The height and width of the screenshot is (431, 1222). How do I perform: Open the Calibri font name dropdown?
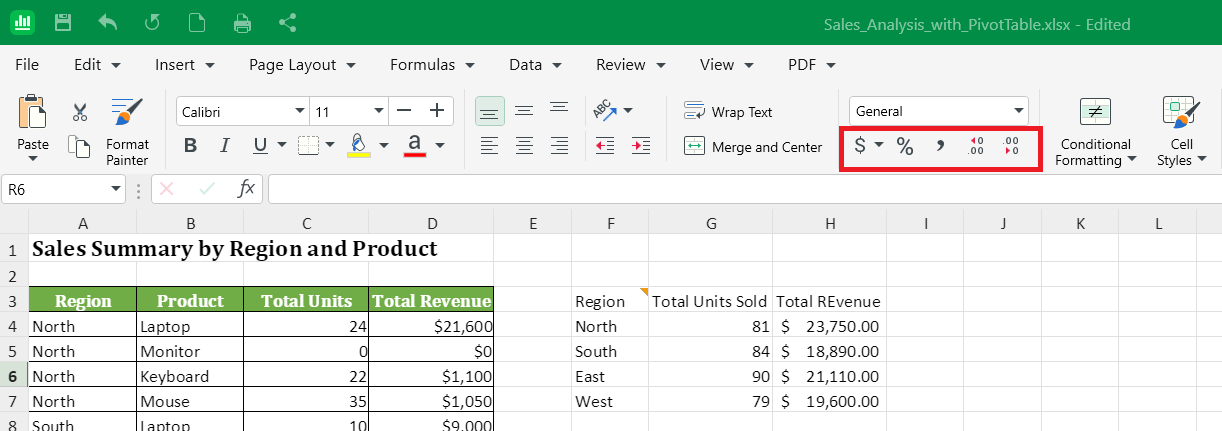coord(299,111)
